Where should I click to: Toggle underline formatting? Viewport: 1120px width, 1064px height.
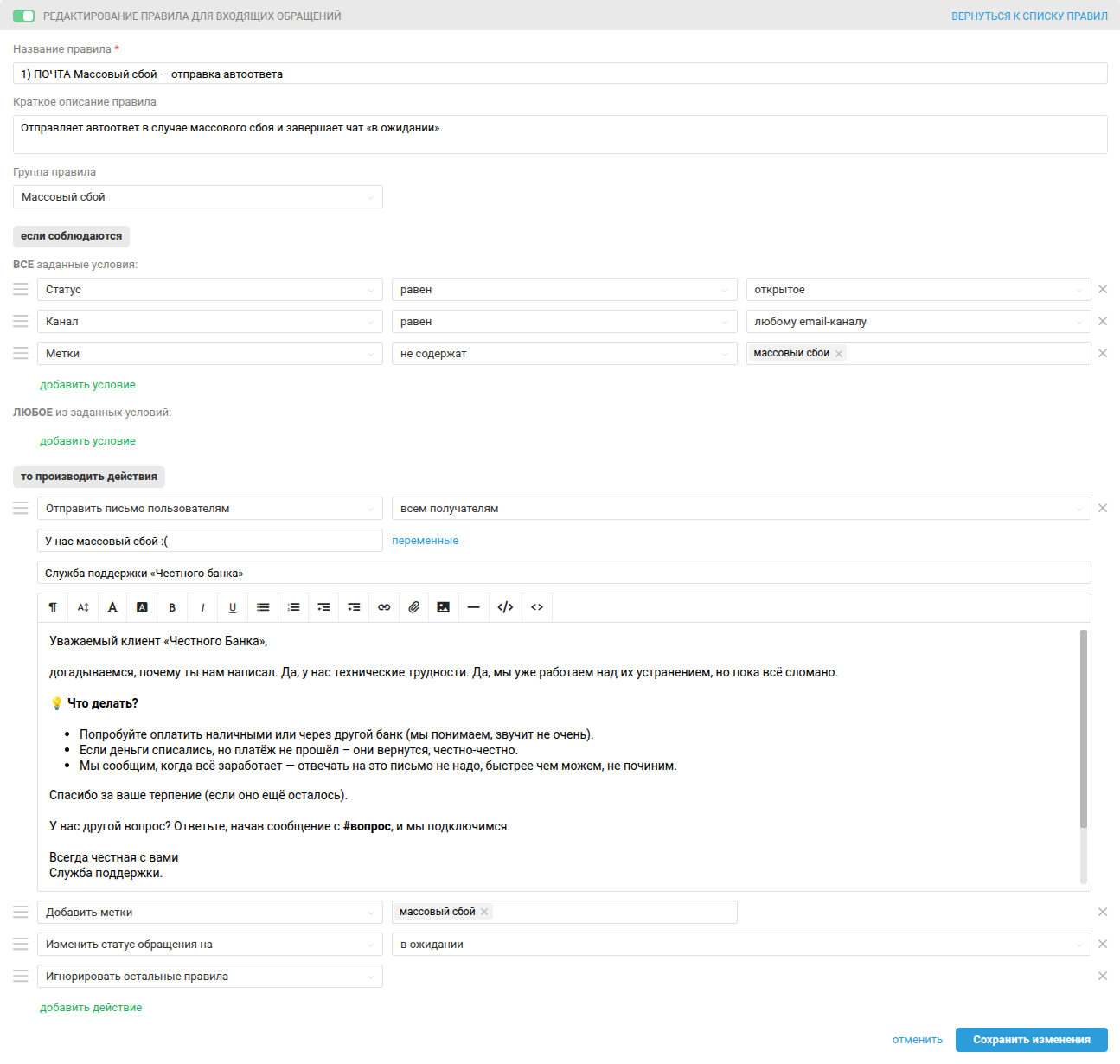[x=233, y=607]
